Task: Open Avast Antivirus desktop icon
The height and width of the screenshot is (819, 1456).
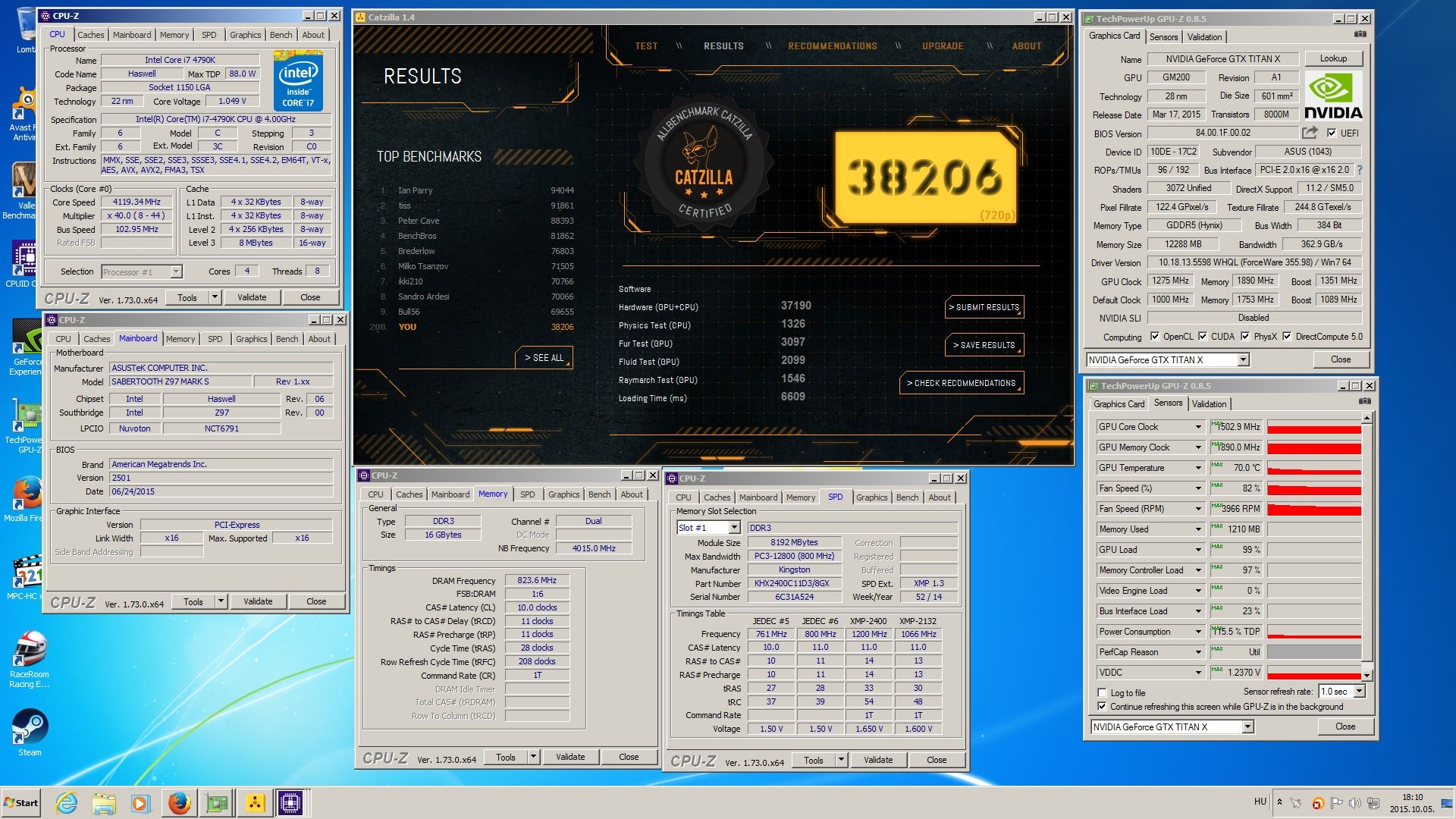Action: coord(23,114)
